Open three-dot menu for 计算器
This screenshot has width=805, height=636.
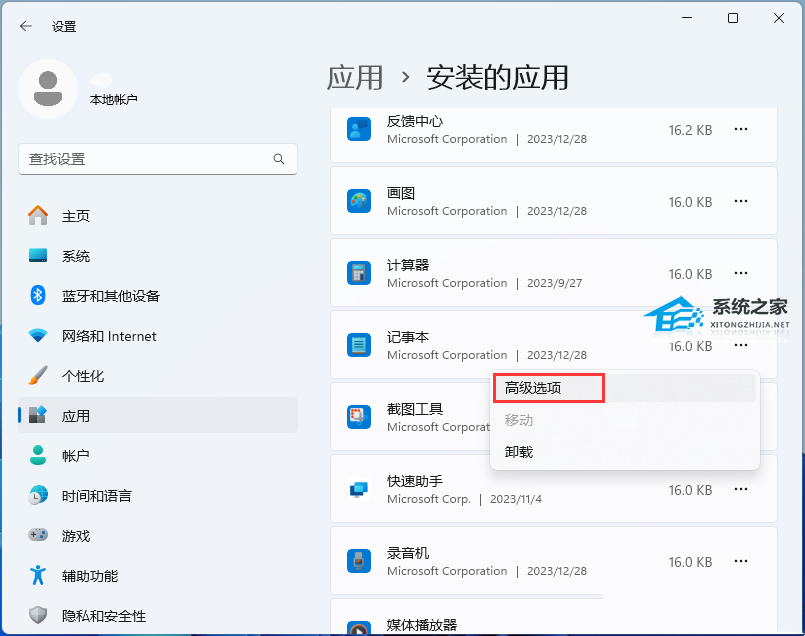(x=741, y=273)
